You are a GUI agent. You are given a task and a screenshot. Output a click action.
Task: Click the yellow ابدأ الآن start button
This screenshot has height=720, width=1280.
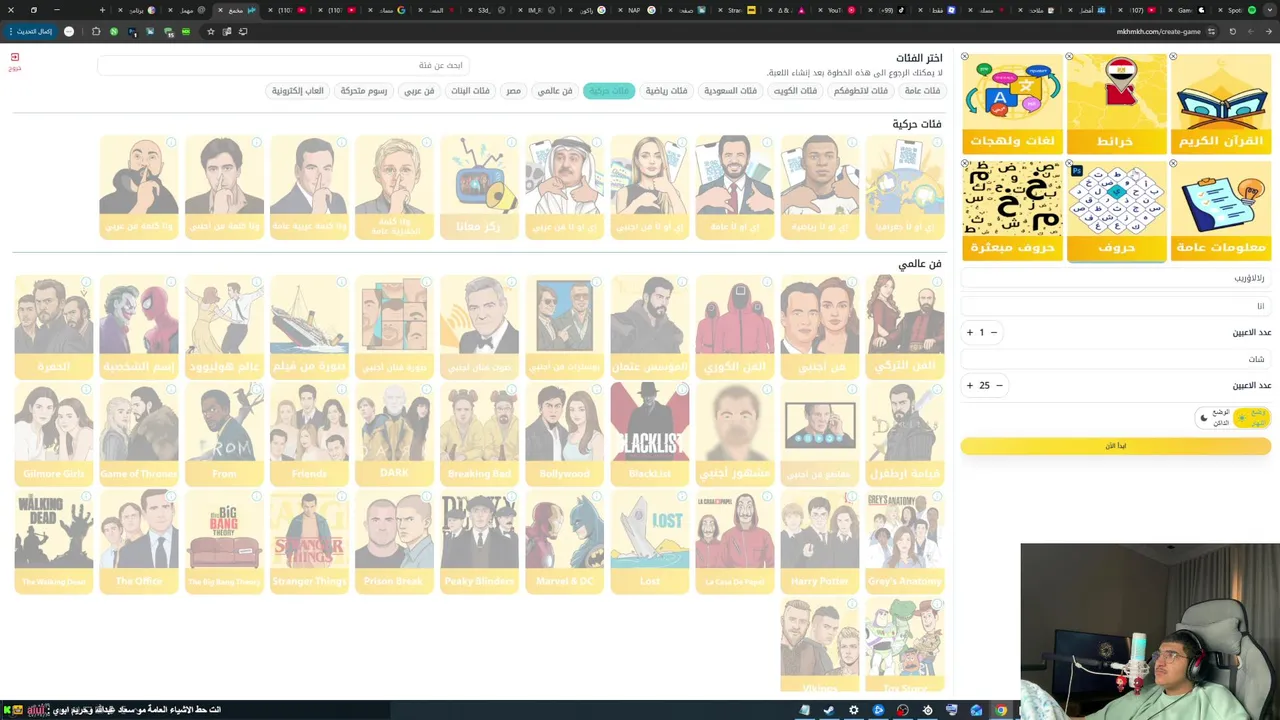click(1115, 446)
